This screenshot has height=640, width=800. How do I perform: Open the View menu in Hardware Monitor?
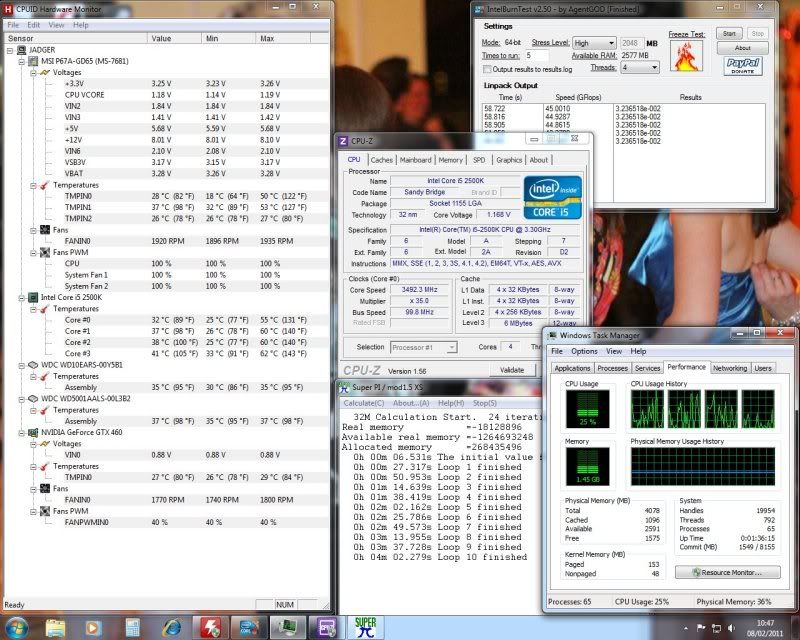57,24
